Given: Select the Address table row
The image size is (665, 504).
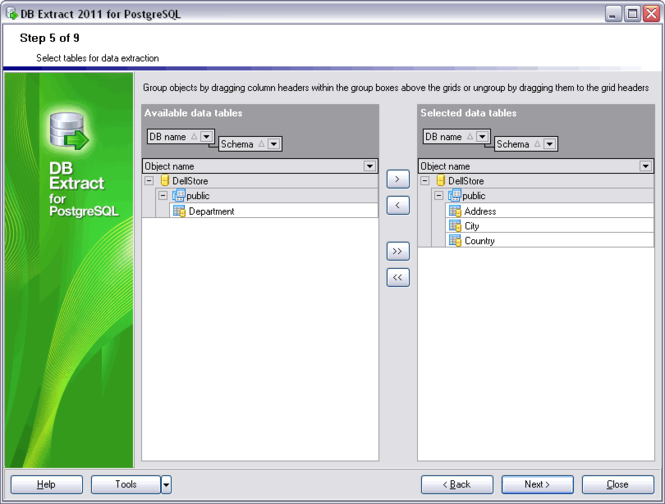Looking at the screenshot, I should pyautogui.click(x=550, y=211).
